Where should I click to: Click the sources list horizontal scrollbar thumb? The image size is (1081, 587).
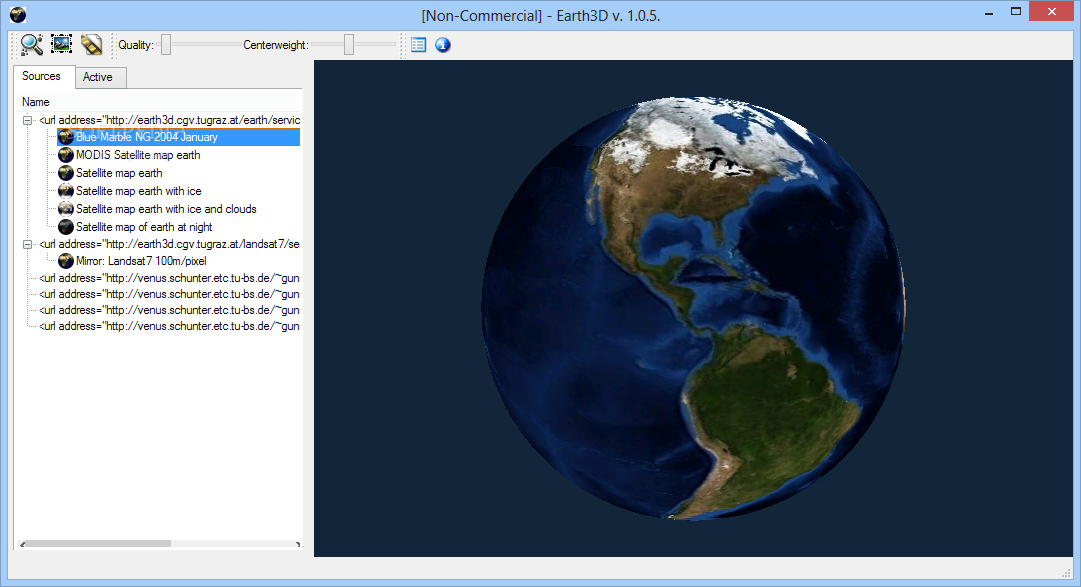coord(99,544)
